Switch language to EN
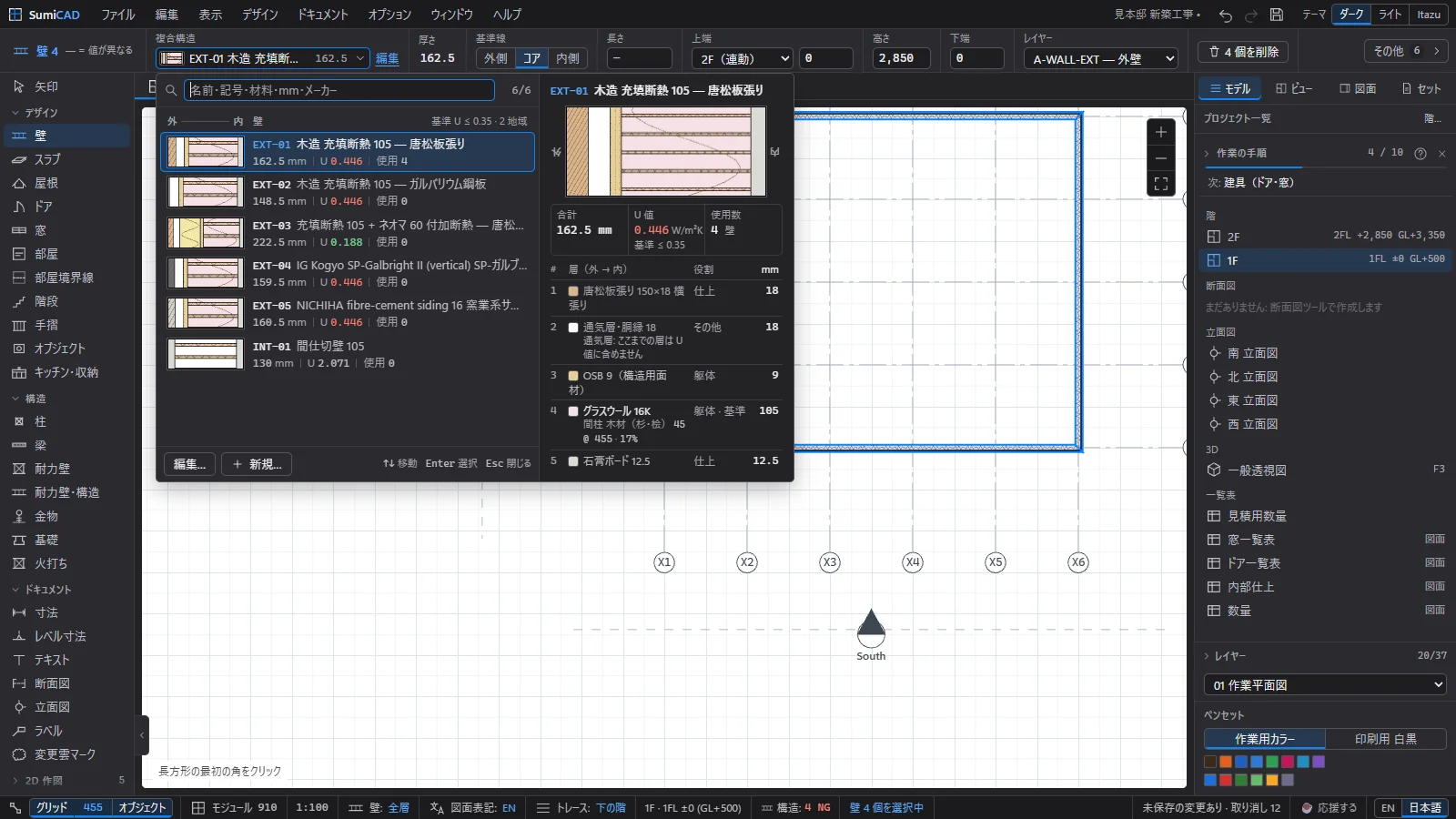Viewport: 1456px width, 819px height. click(x=1388, y=807)
